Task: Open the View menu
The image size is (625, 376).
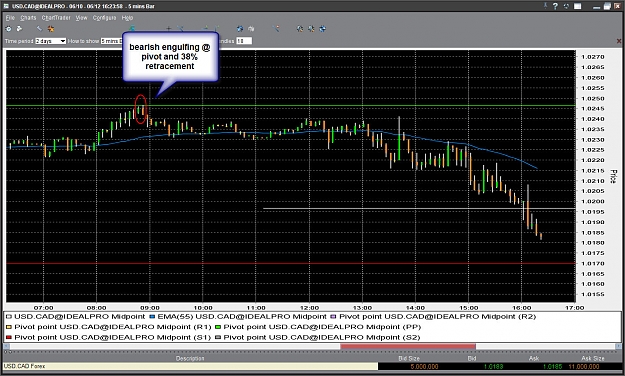Action: click(81, 18)
